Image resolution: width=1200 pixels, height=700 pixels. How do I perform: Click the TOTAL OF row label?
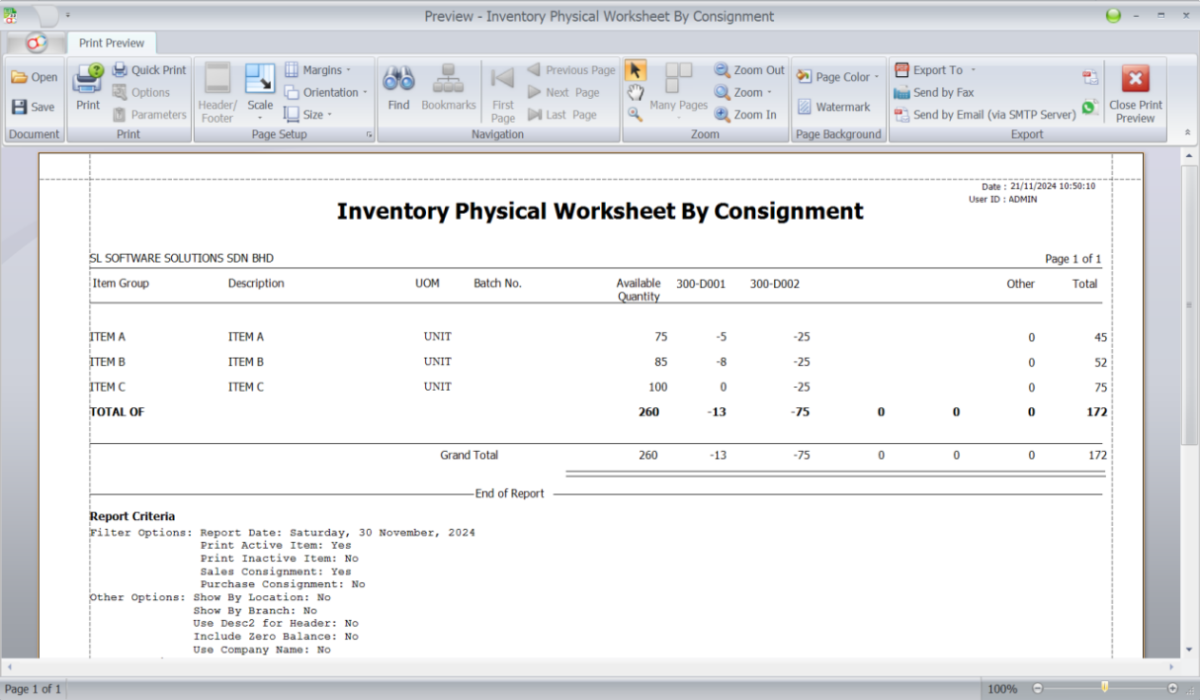pyautogui.click(x=117, y=412)
